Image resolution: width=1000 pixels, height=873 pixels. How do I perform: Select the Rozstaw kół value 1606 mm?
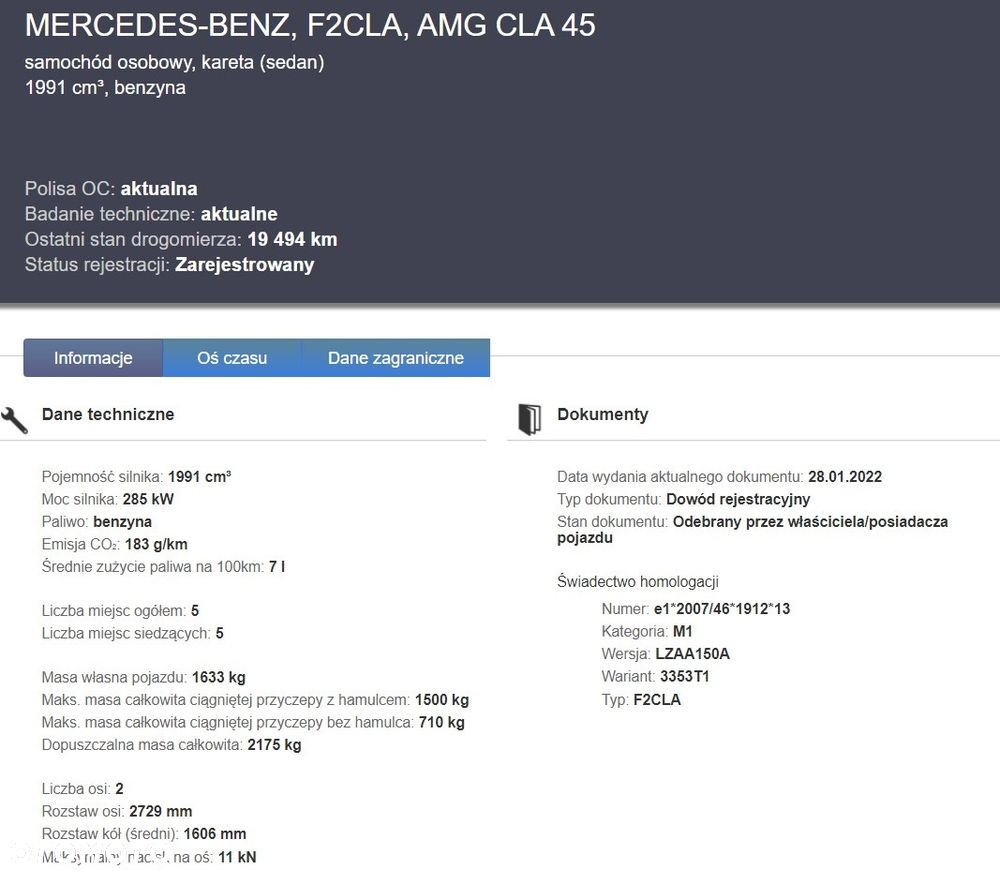click(215, 834)
